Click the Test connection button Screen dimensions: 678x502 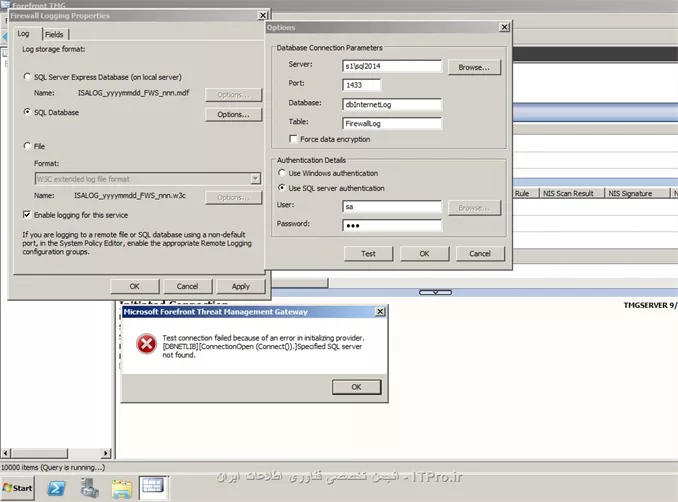point(368,254)
